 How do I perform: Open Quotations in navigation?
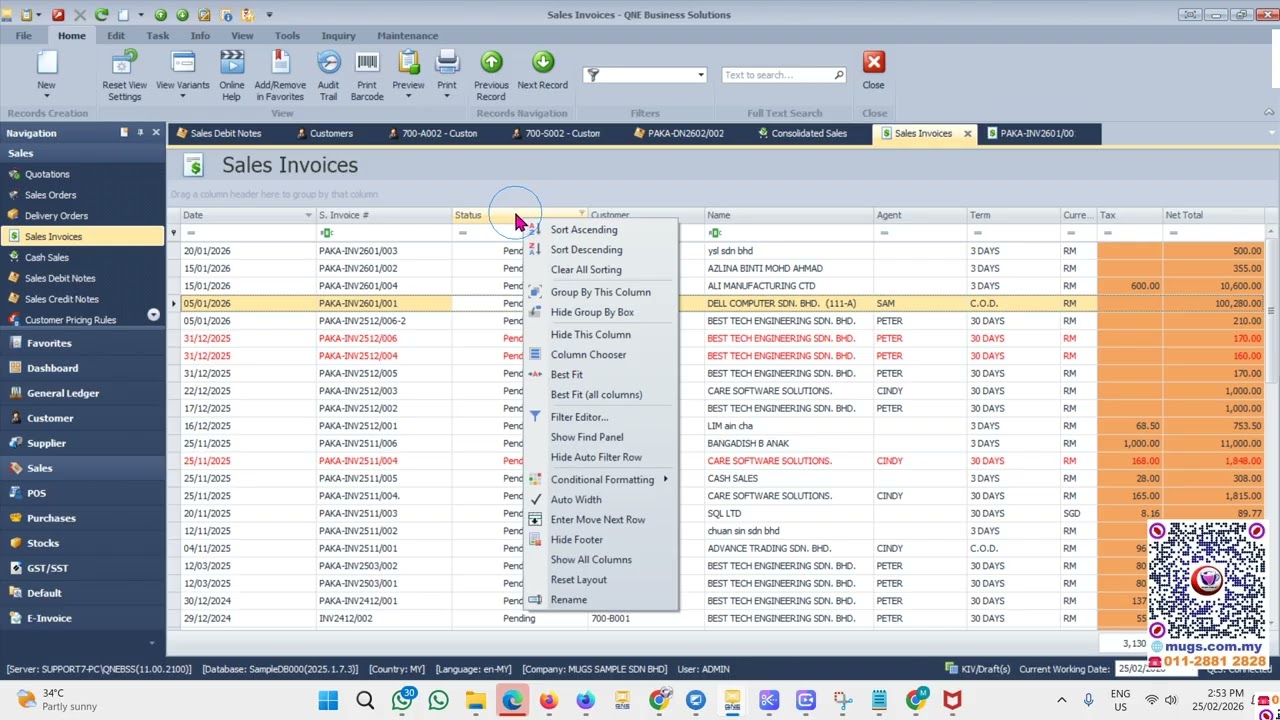(x=83, y=174)
